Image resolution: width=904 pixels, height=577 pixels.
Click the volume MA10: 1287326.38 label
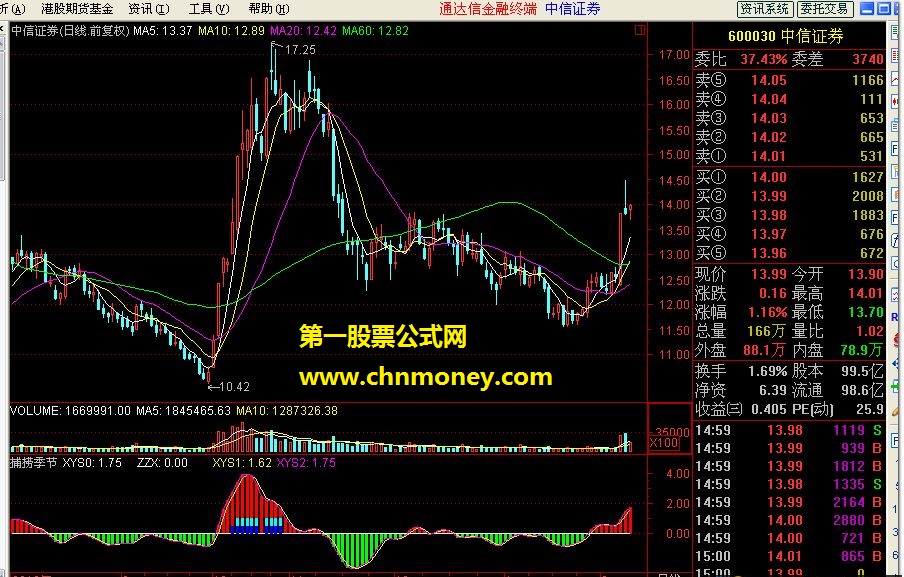[287, 411]
